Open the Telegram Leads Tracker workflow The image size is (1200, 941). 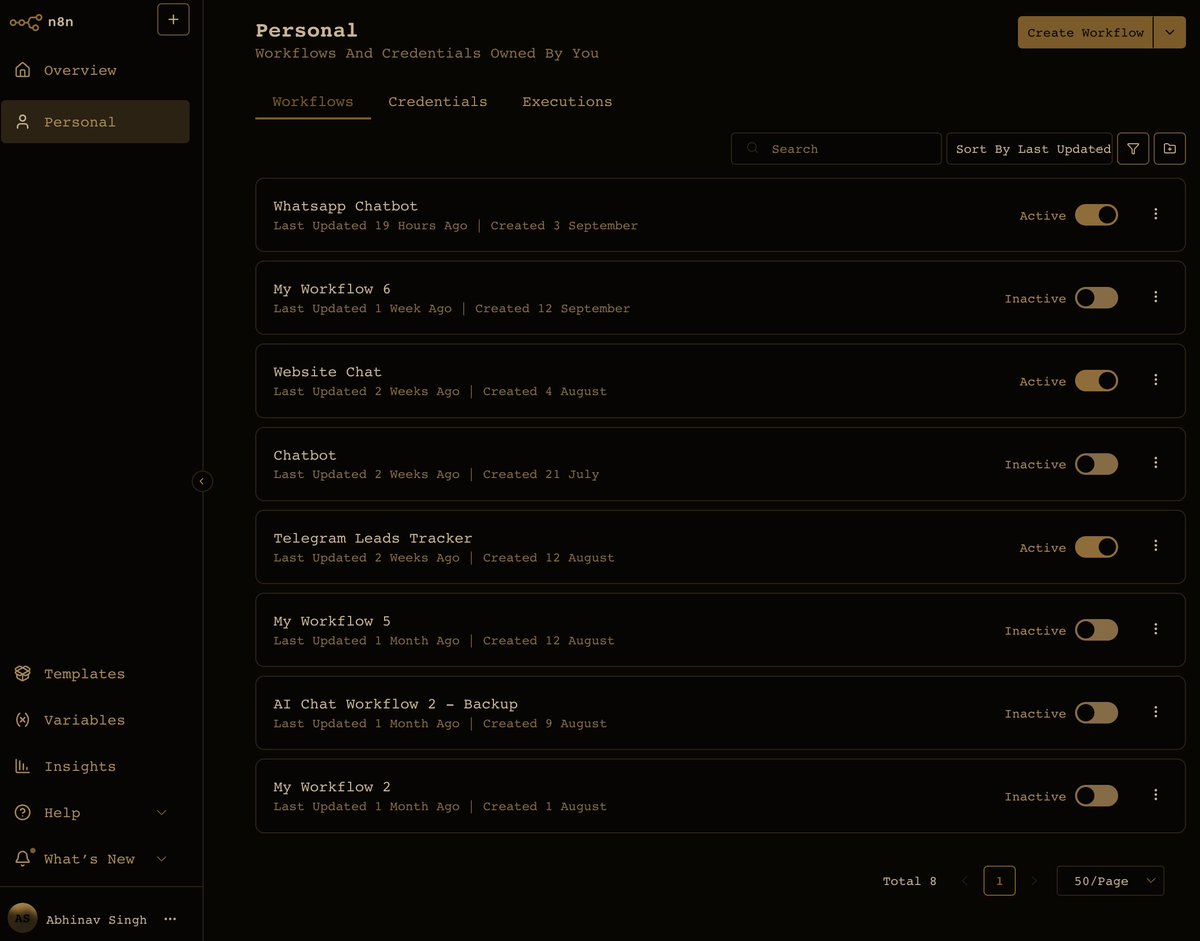pos(720,547)
